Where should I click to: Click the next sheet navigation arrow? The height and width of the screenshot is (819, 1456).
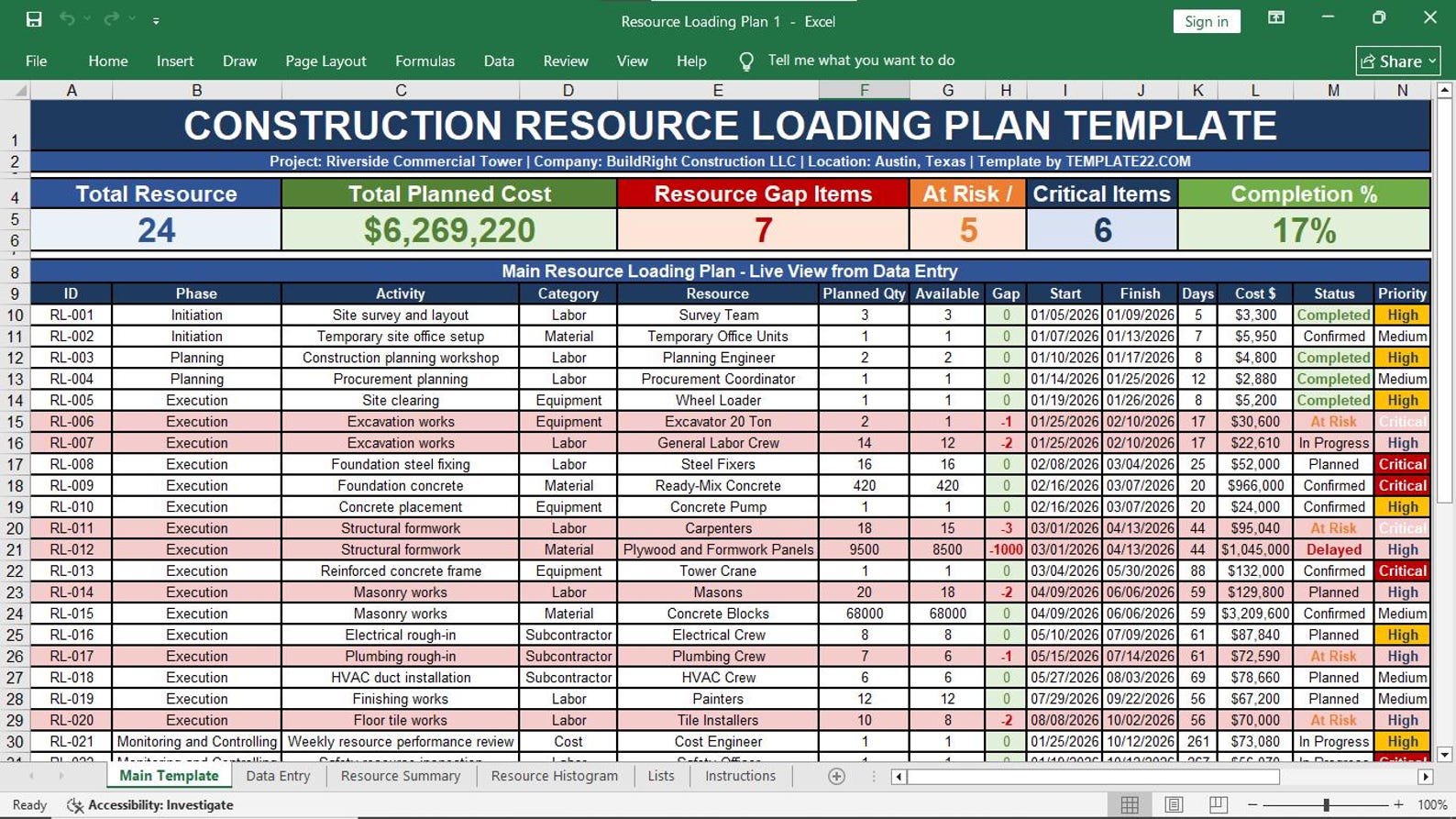click(x=61, y=776)
